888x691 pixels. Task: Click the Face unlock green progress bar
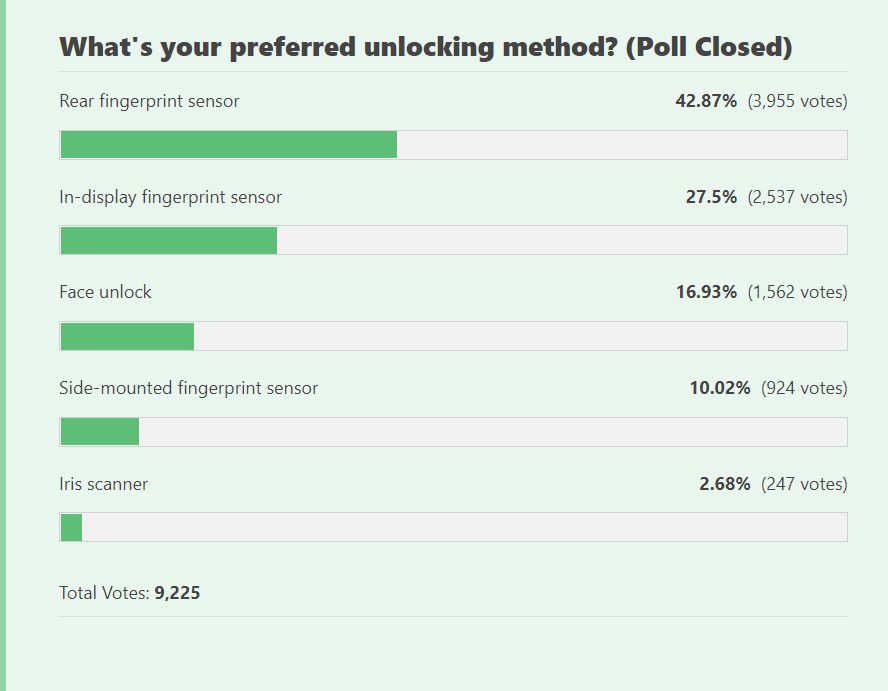coord(127,337)
